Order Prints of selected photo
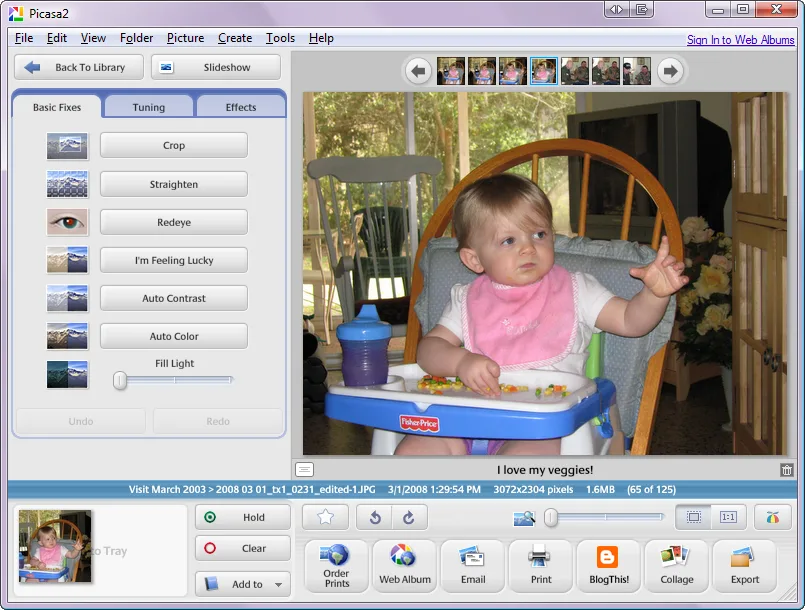Viewport: 805px width, 610px height. point(336,565)
